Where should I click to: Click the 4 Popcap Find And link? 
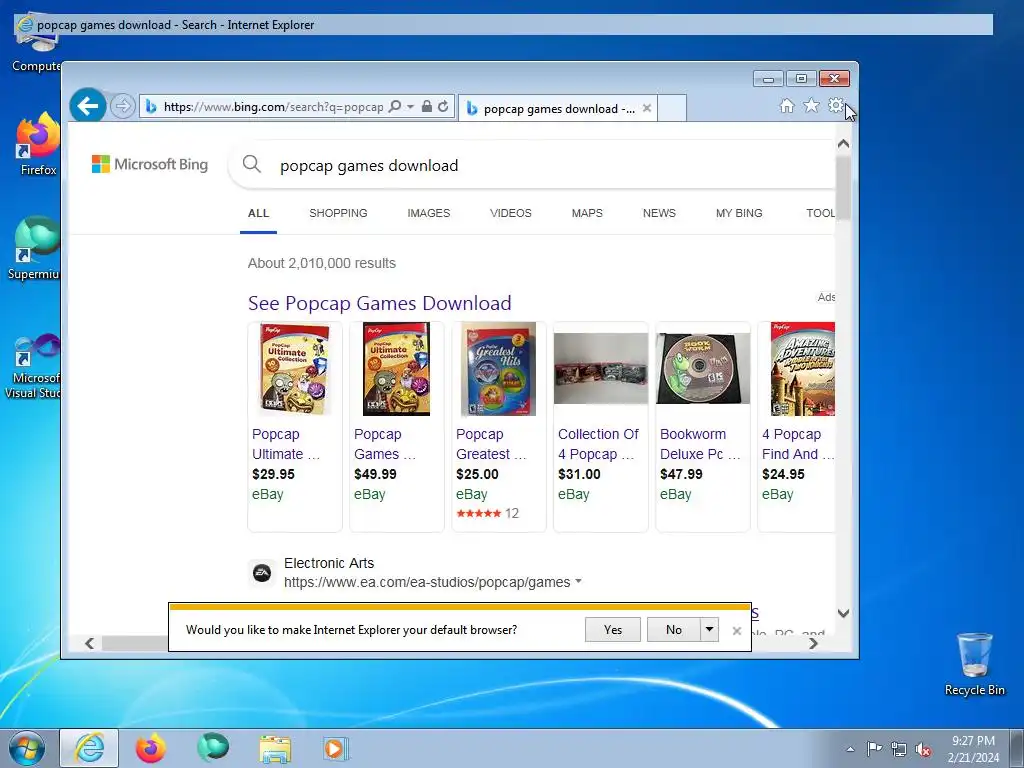click(798, 444)
